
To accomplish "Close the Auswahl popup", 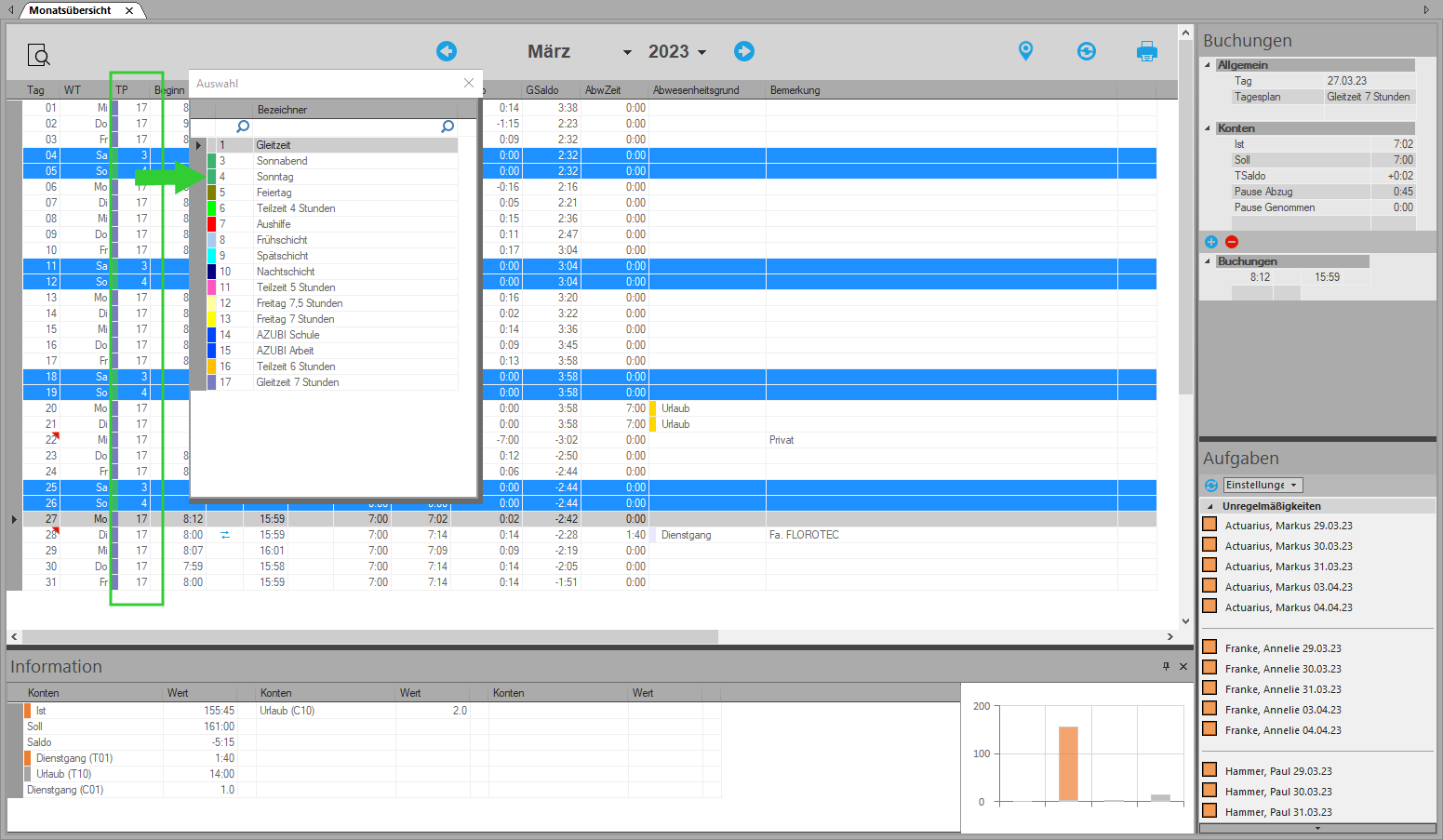I will click(469, 83).
